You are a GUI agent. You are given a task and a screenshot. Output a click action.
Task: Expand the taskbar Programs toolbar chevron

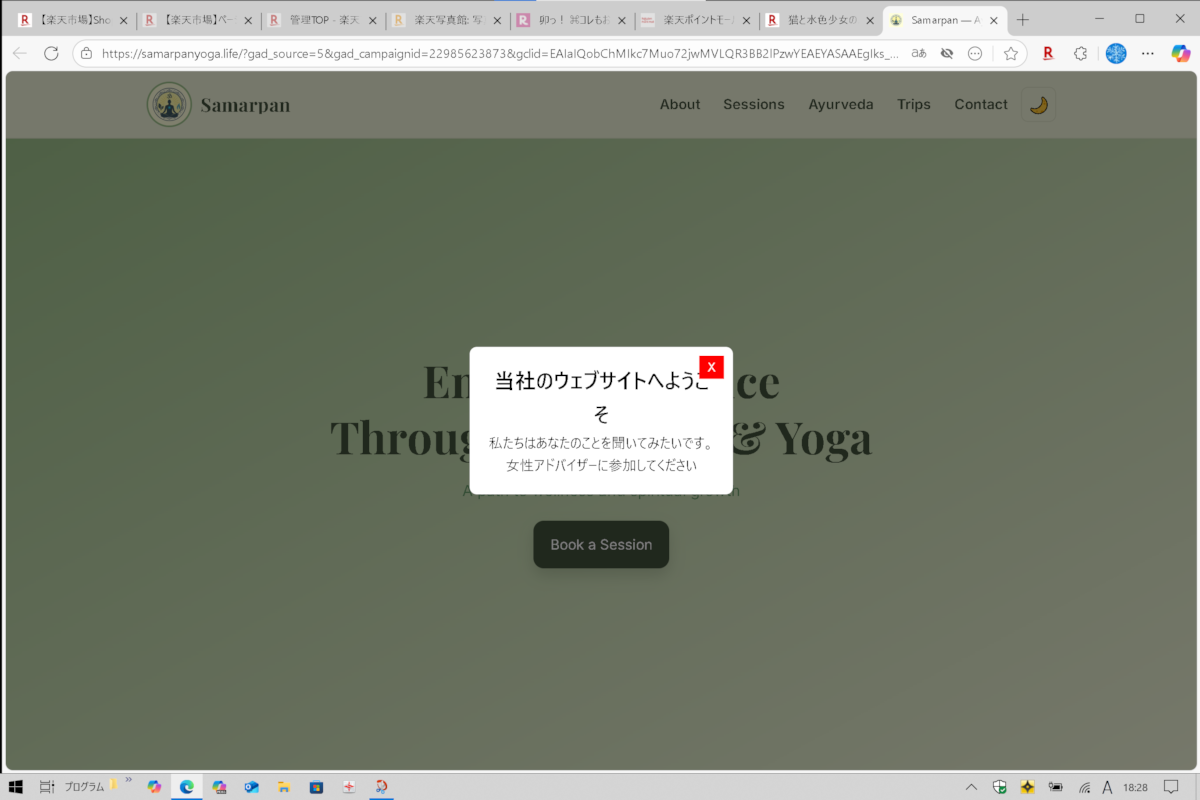coord(128,781)
